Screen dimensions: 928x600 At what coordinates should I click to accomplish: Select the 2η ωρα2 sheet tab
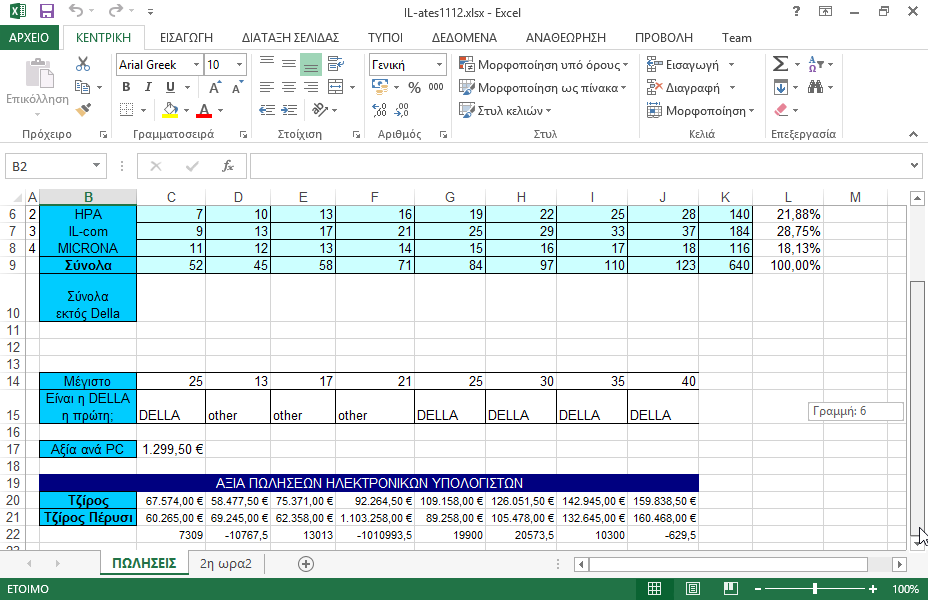point(225,563)
